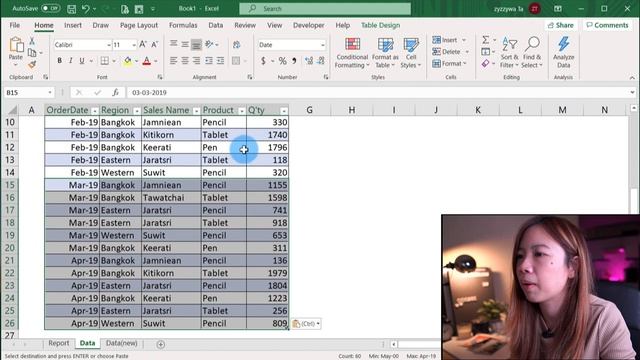Apply the red font color
Image resolution: width=640 pixels, height=360 pixels.
[147, 61]
